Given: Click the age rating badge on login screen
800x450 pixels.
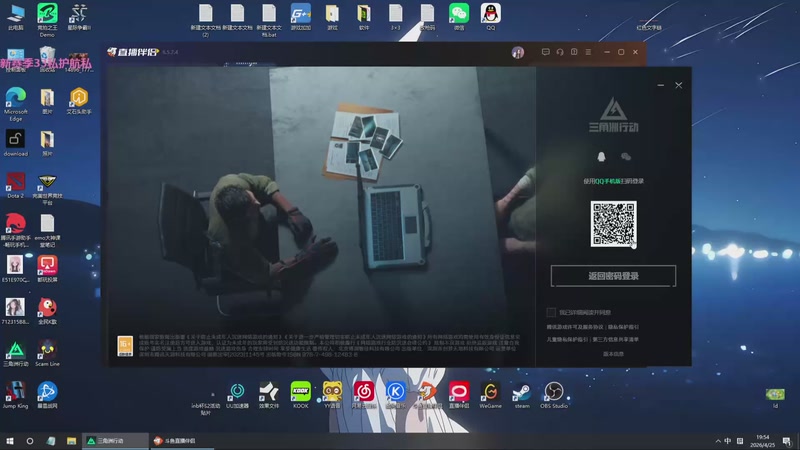Looking at the screenshot, I should point(125,346).
